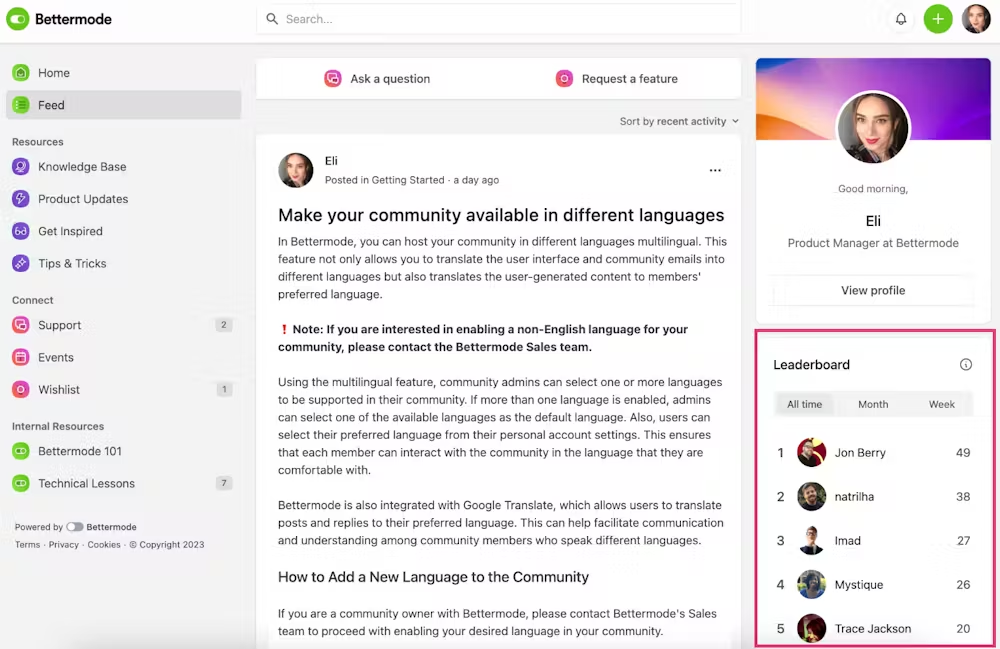The height and width of the screenshot is (649, 1000).
Task: Open the post options three-dot menu
Action: [x=715, y=170]
